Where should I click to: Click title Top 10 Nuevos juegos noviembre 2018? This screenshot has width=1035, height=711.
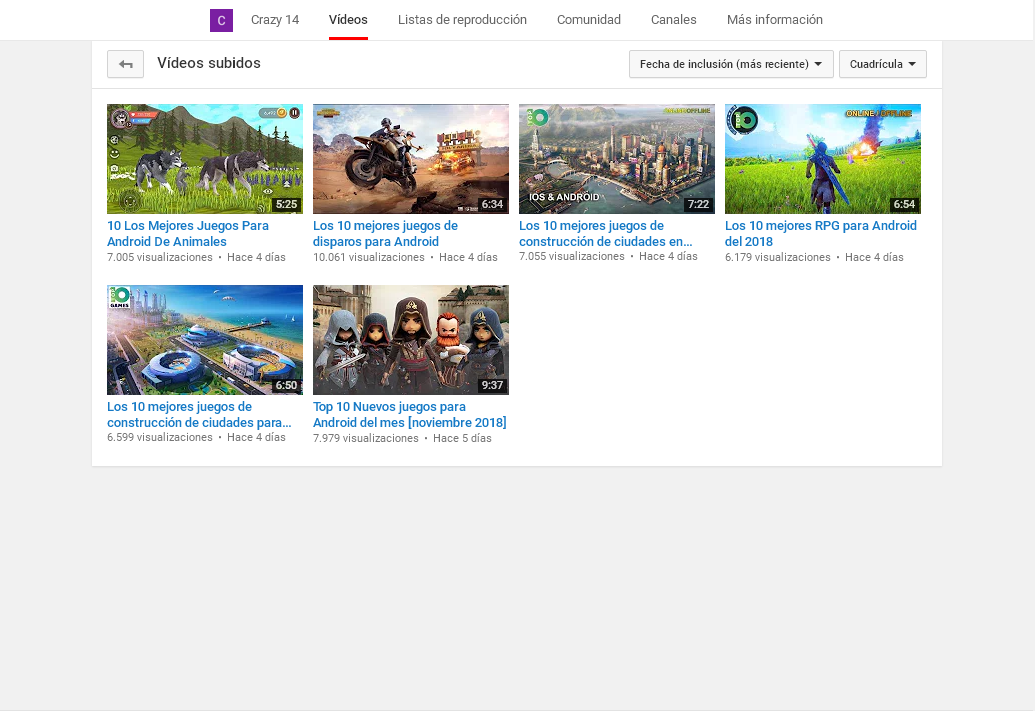click(409, 415)
